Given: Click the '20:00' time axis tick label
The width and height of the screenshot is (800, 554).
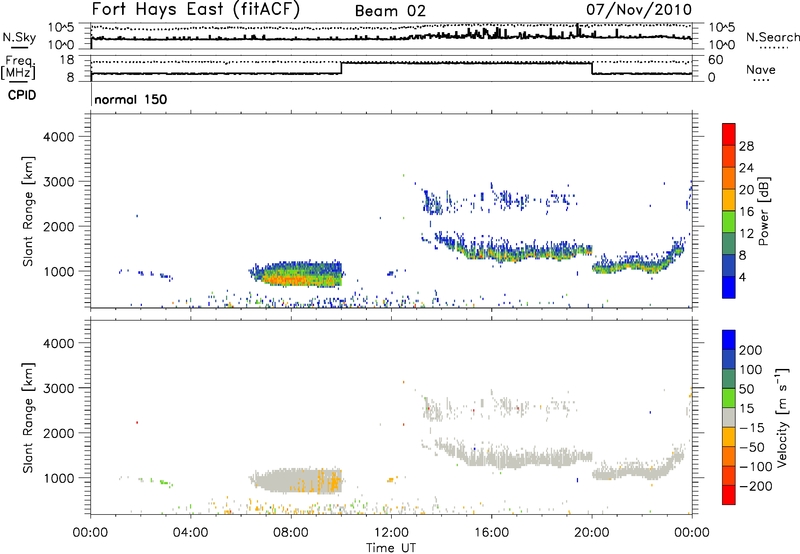Looking at the screenshot, I should click(x=591, y=533).
